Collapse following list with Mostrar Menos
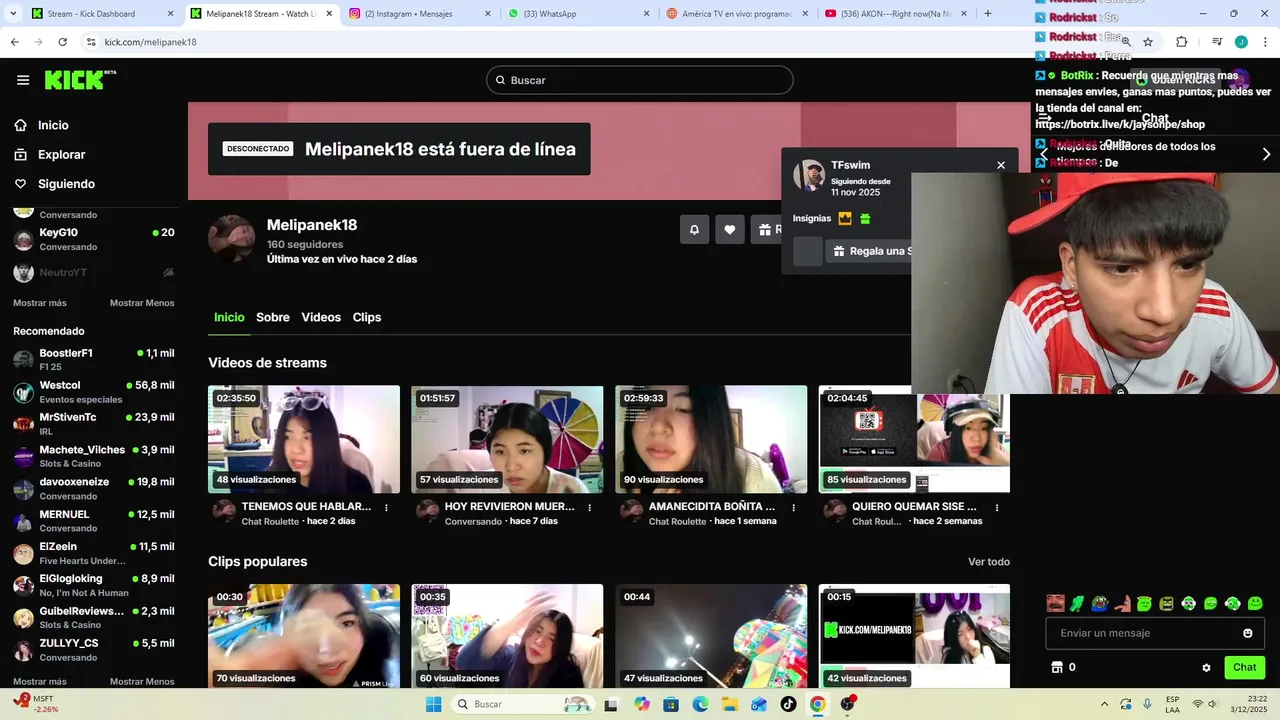The width and height of the screenshot is (1280, 720). pyautogui.click(x=142, y=303)
